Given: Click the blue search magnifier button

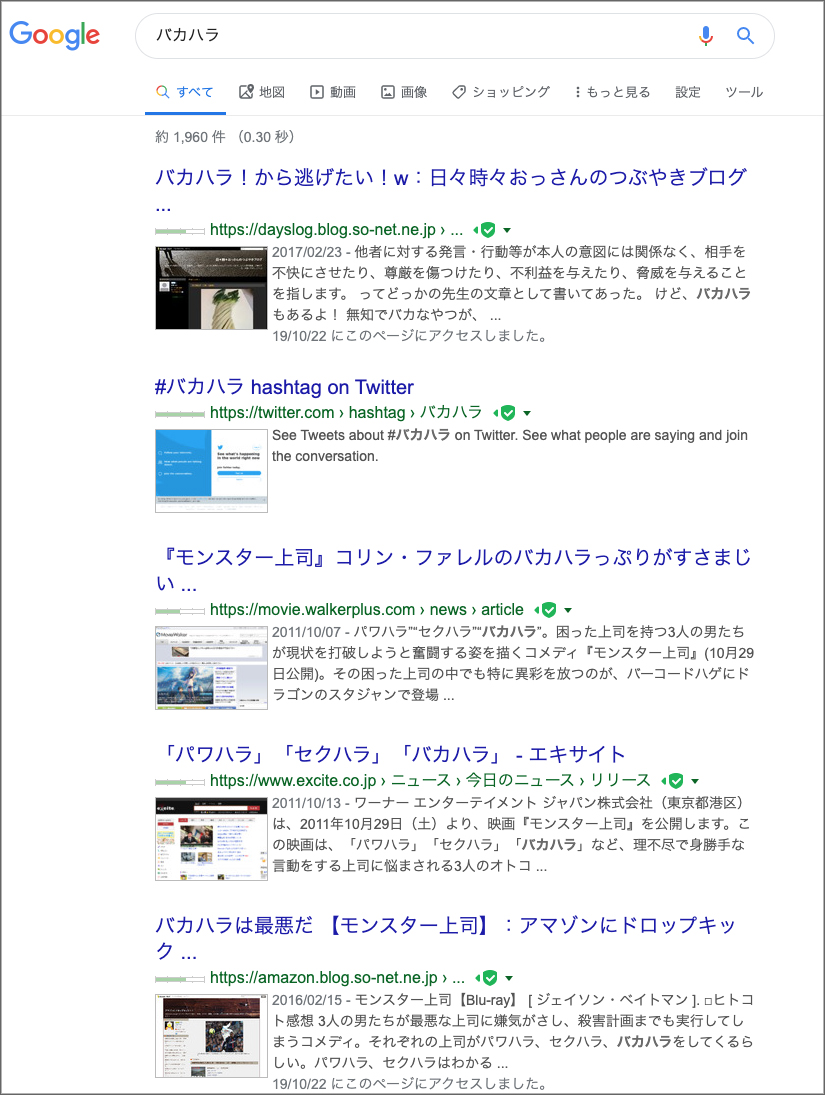Looking at the screenshot, I should pyautogui.click(x=745, y=36).
